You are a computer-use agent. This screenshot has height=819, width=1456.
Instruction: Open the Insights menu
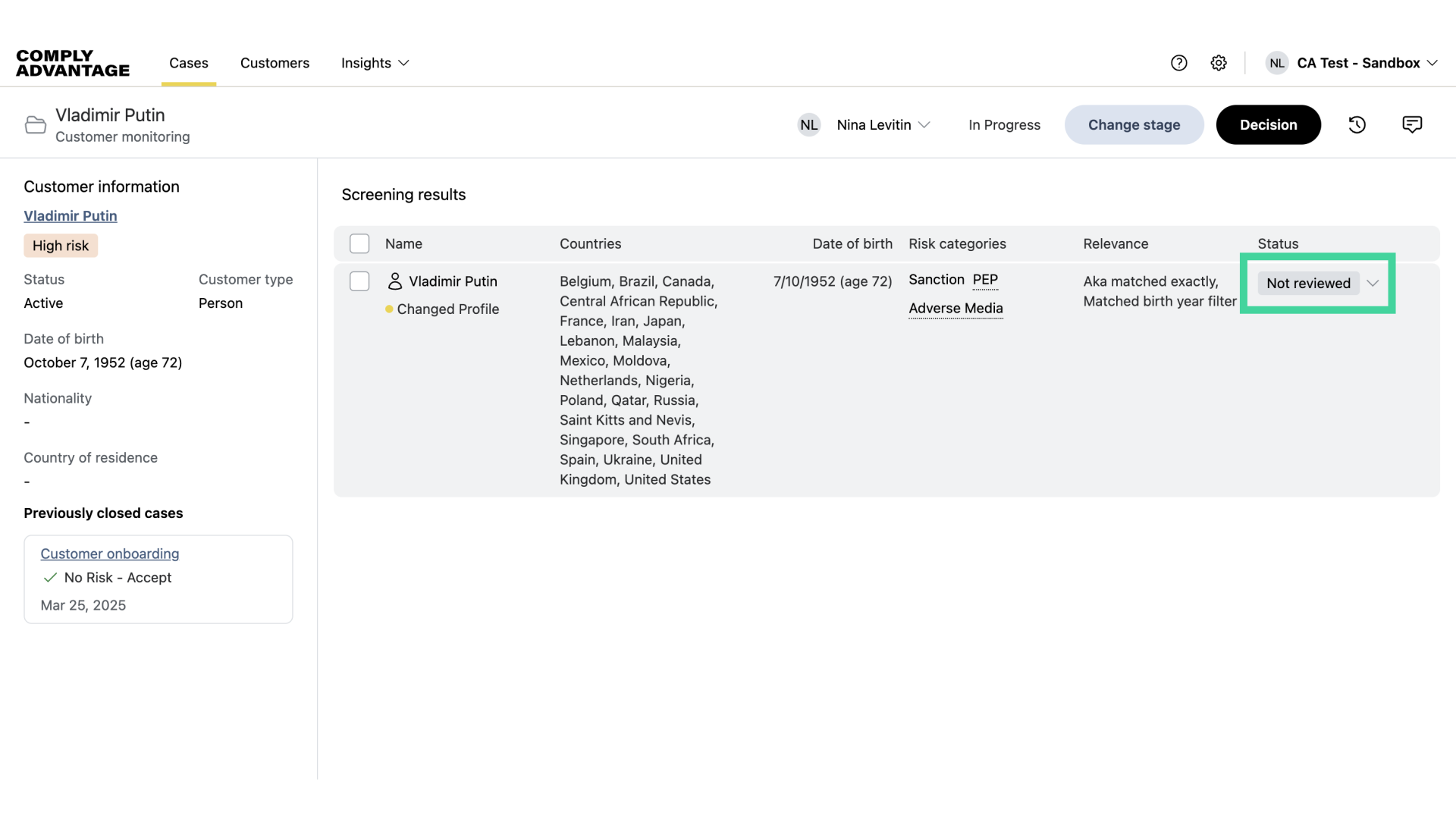pyautogui.click(x=375, y=63)
